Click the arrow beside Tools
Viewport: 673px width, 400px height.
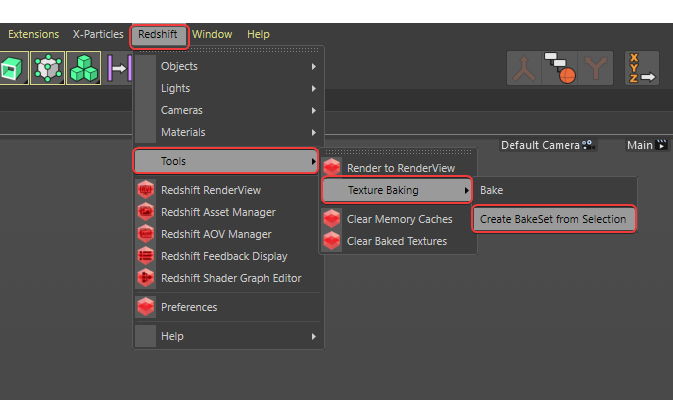point(314,161)
